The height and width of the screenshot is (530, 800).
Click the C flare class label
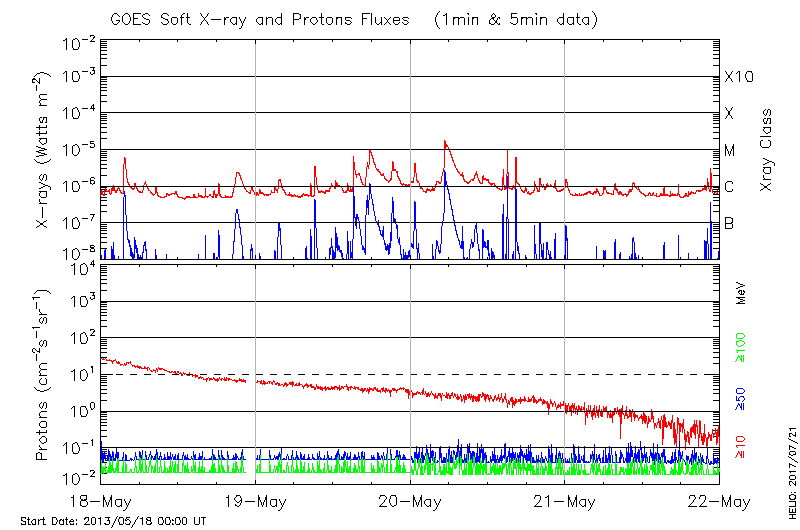[x=729, y=187]
